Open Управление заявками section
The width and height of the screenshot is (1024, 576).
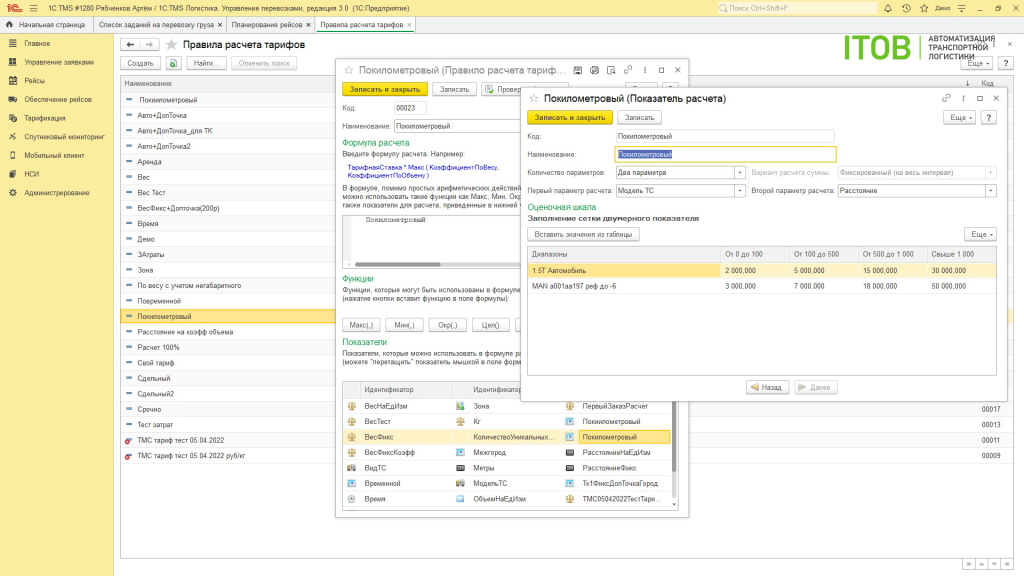coord(59,62)
